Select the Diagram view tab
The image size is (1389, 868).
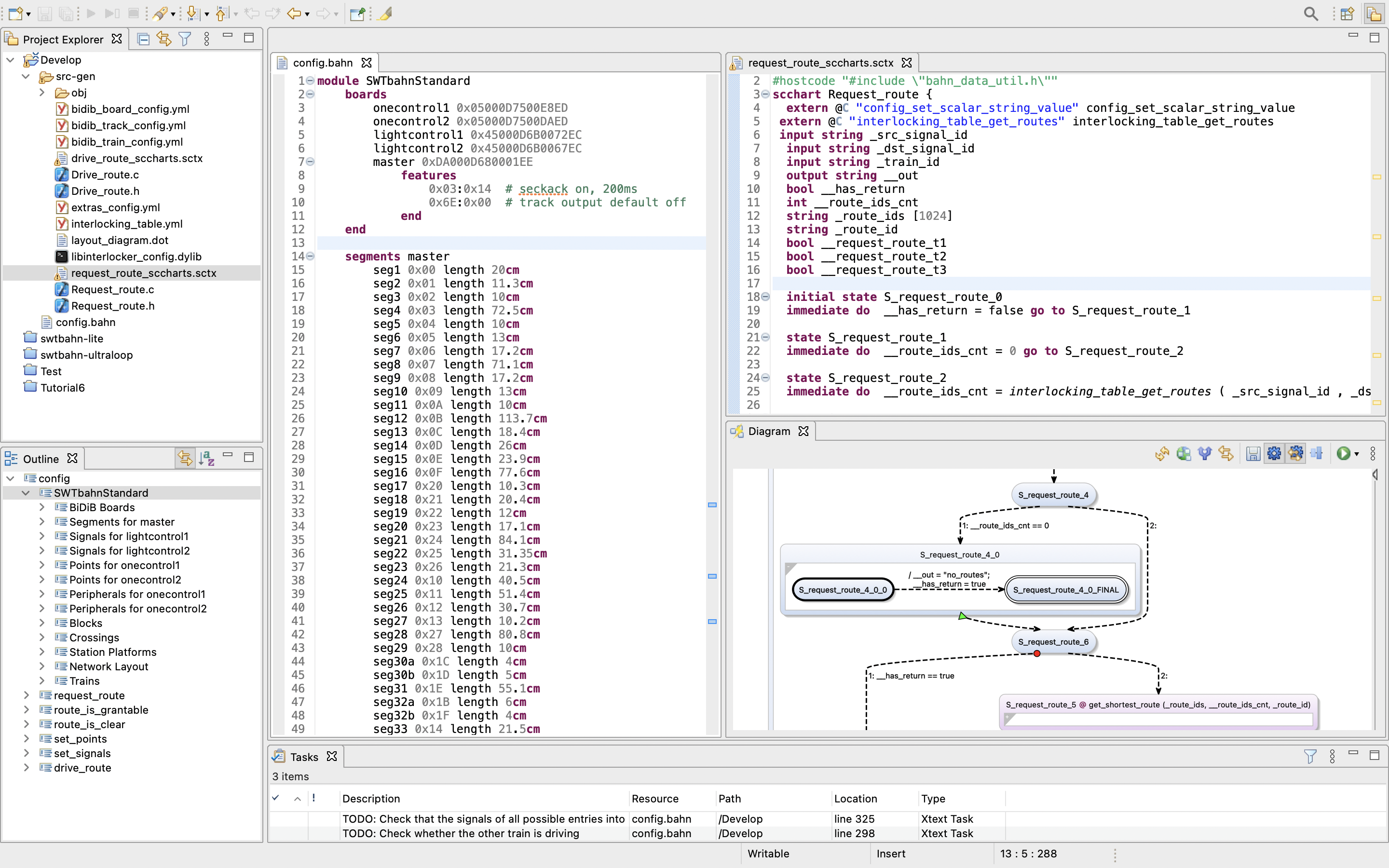pyautogui.click(x=769, y=431)
